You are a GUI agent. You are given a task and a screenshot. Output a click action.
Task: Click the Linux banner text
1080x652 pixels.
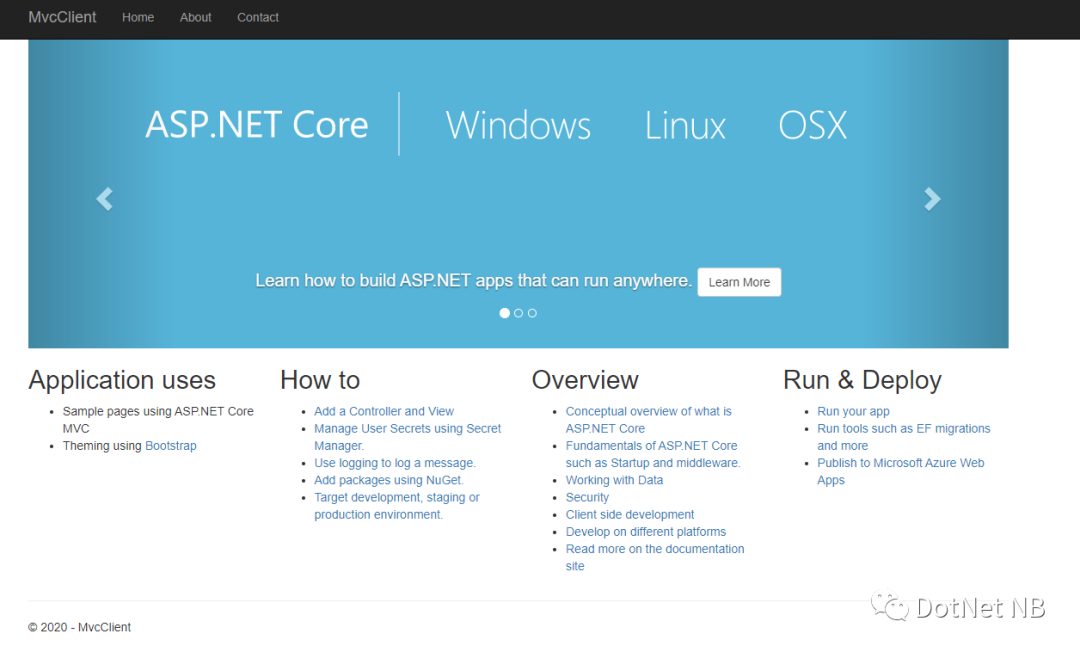pos(685,125)
